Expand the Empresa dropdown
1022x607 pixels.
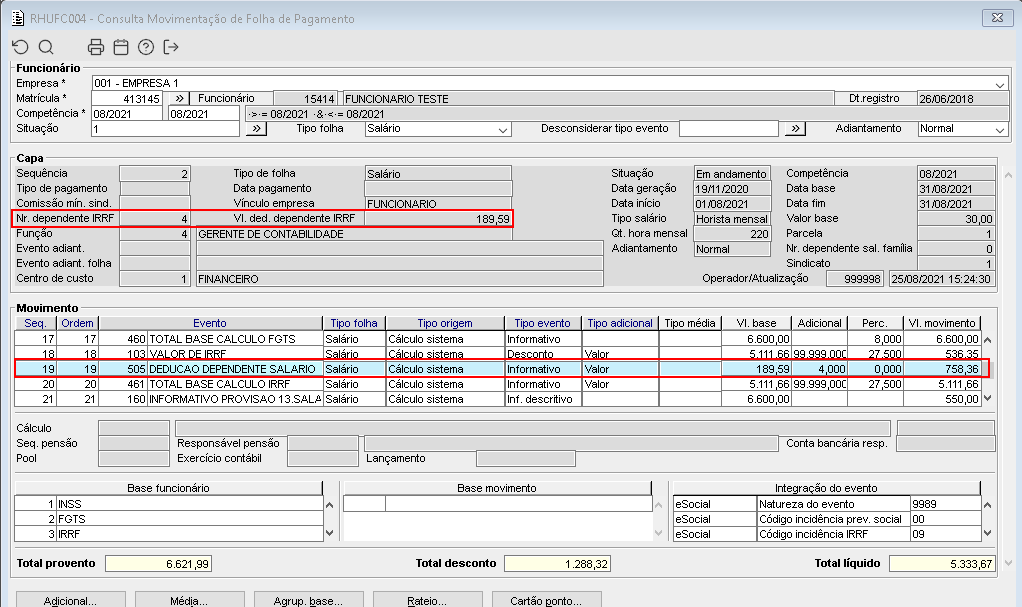click(x=999, y=84)
